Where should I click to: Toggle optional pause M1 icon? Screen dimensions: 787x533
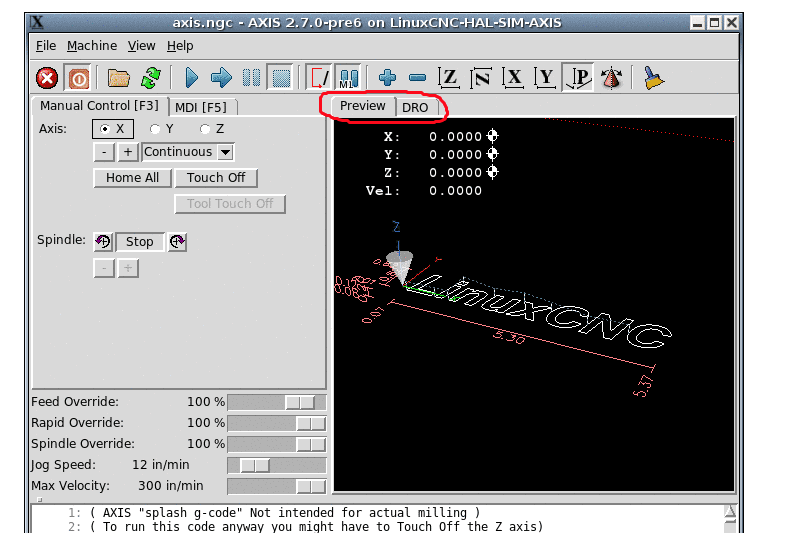point(348,78)
